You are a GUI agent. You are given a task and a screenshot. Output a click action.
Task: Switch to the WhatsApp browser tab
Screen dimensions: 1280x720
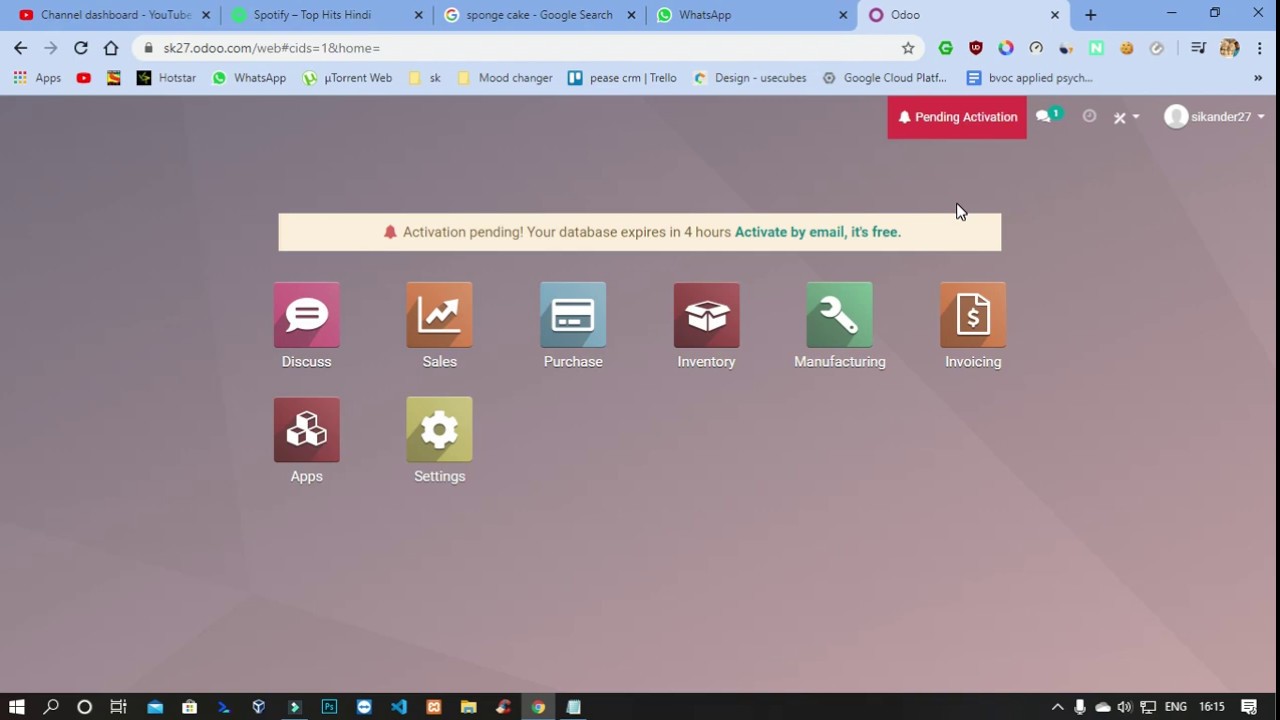tap(751, 15)
